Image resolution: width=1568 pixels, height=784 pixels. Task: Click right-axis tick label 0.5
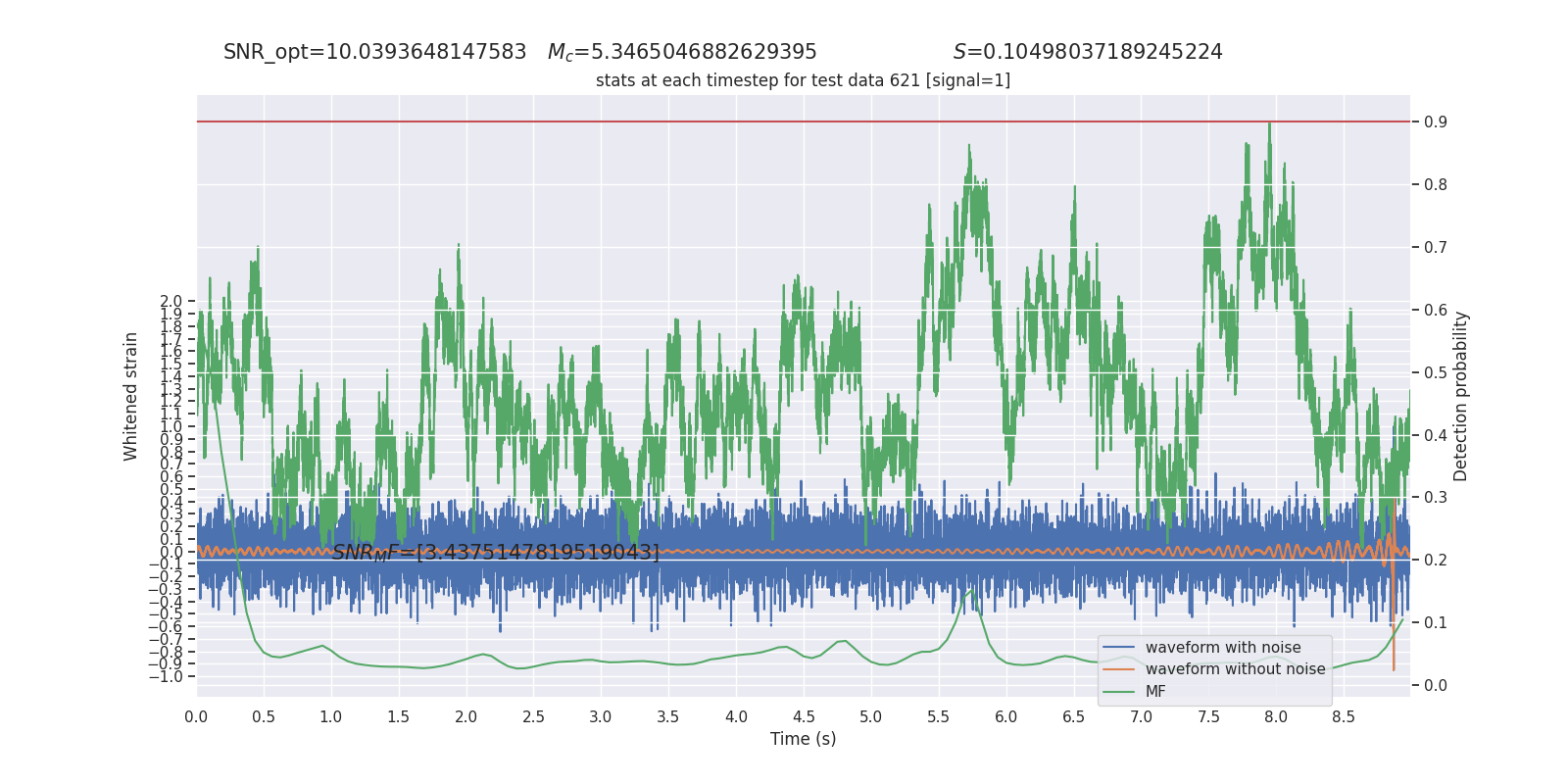(x=1436, y=373)
